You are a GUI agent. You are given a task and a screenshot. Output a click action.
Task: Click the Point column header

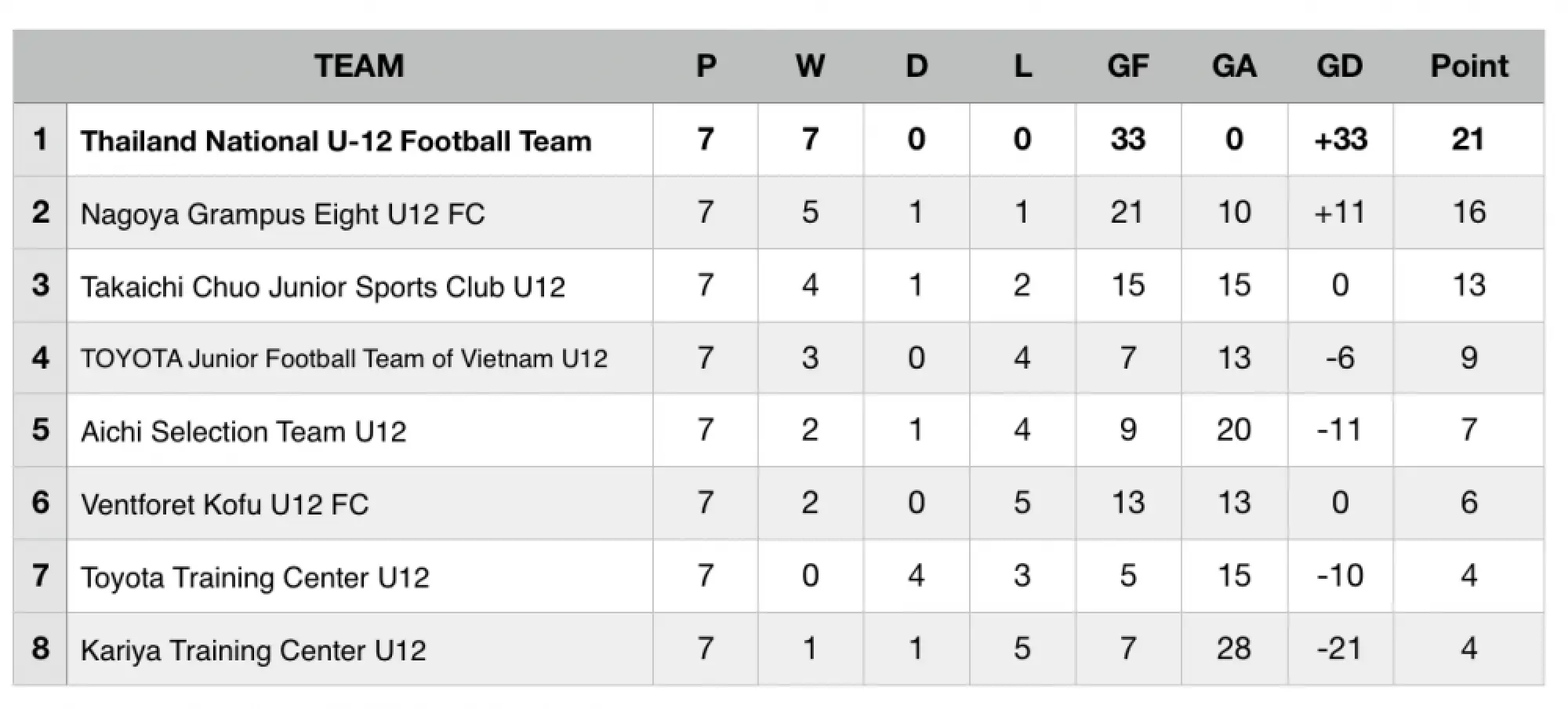coord(1468,66)
